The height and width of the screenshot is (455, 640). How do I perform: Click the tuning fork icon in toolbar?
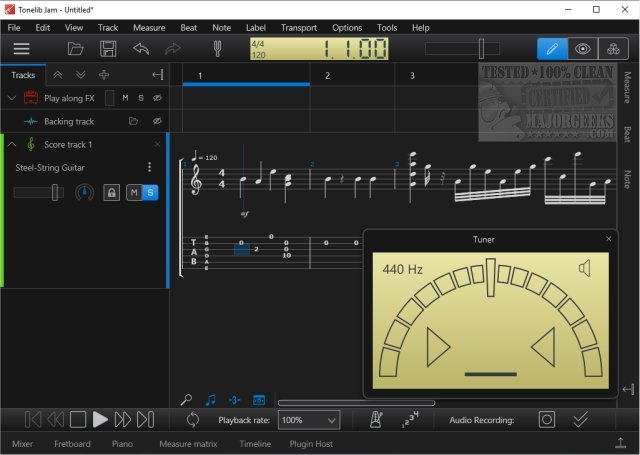(218, 48)
